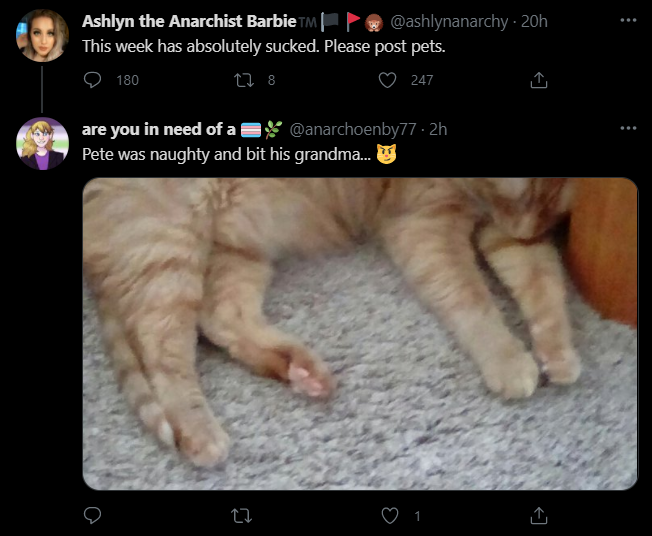Reply to the Pete cat tweet
Screen dimensions: 652x536
pos(92,516)
